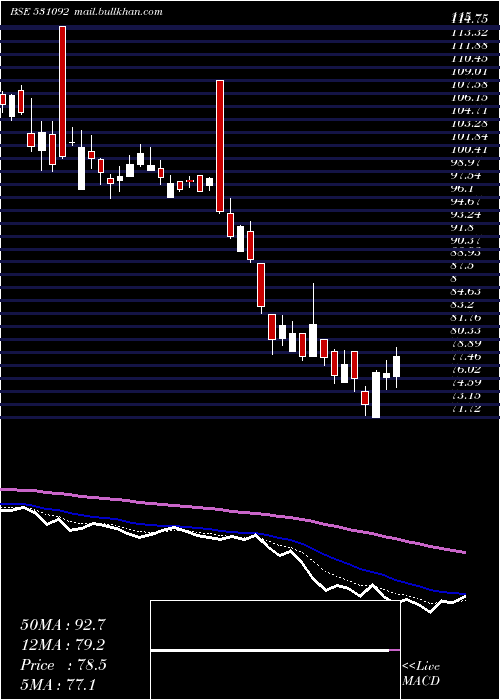The height and width of the screenshot is (700, 500).
Task: Select the 113.32 price axis label
Action: coord(467,32)
